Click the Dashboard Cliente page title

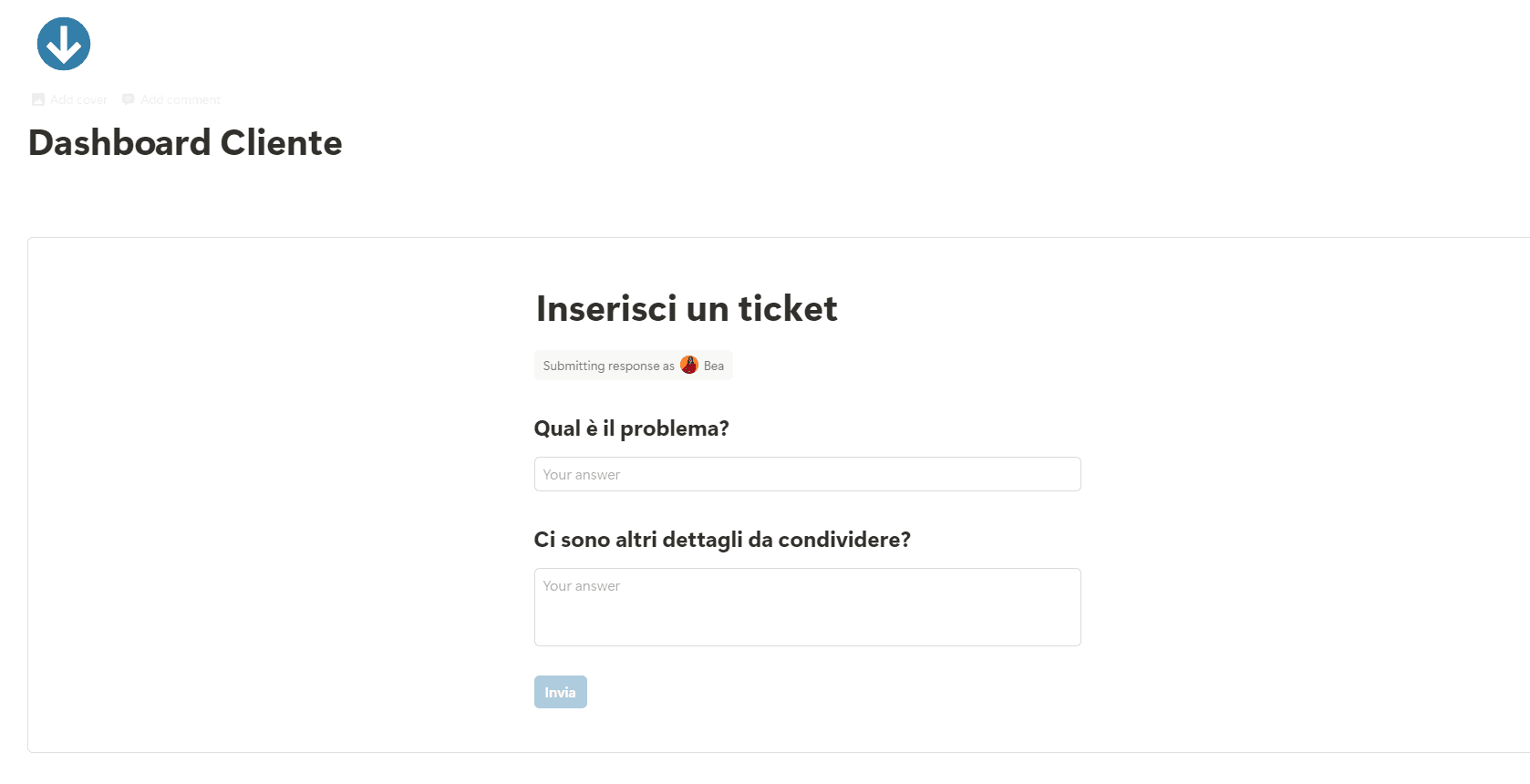click(x=185, y=143)
